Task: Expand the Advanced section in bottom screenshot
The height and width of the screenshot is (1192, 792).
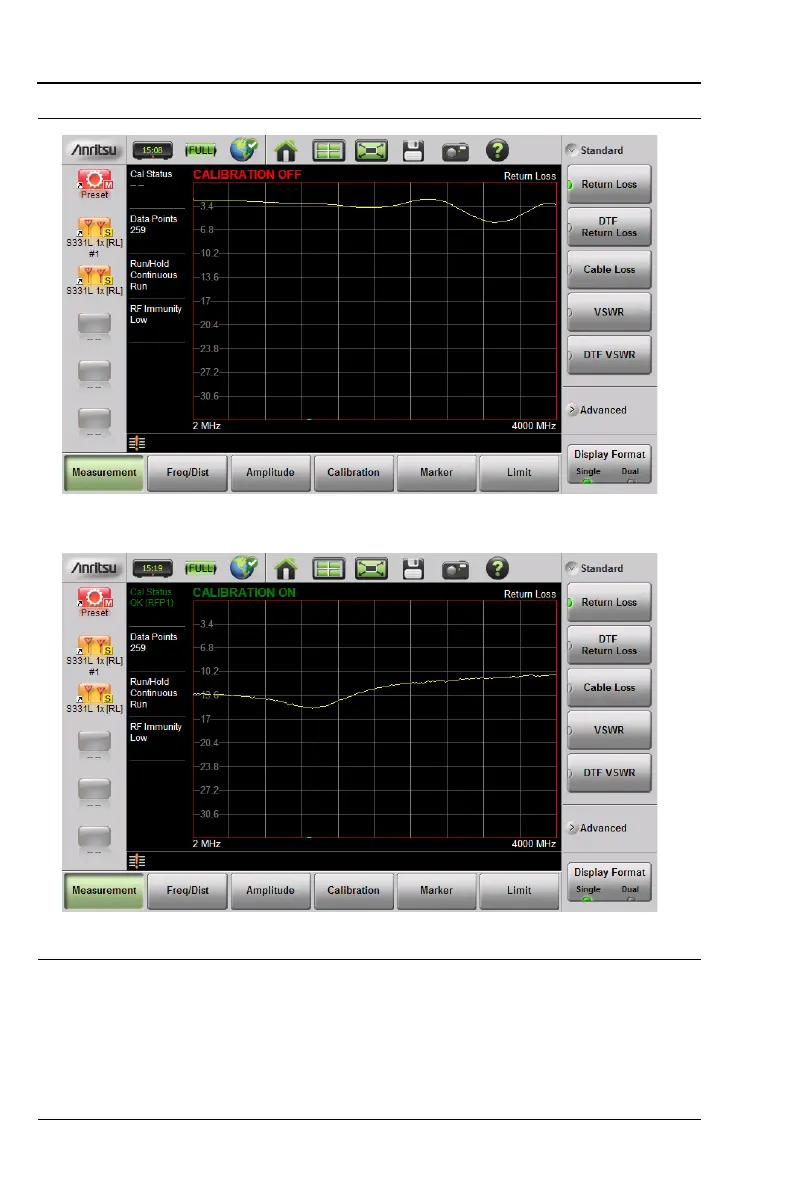Action: click(x=597, y=828)
